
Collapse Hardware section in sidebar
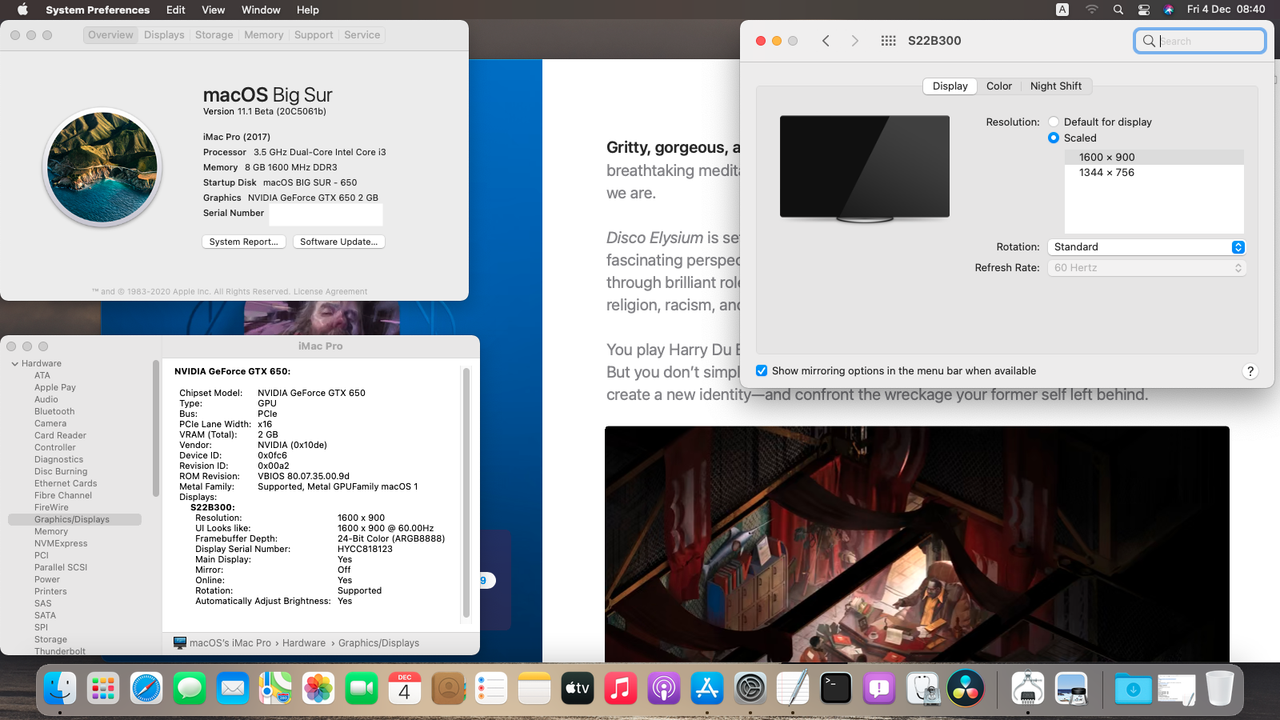pos(15,364)
